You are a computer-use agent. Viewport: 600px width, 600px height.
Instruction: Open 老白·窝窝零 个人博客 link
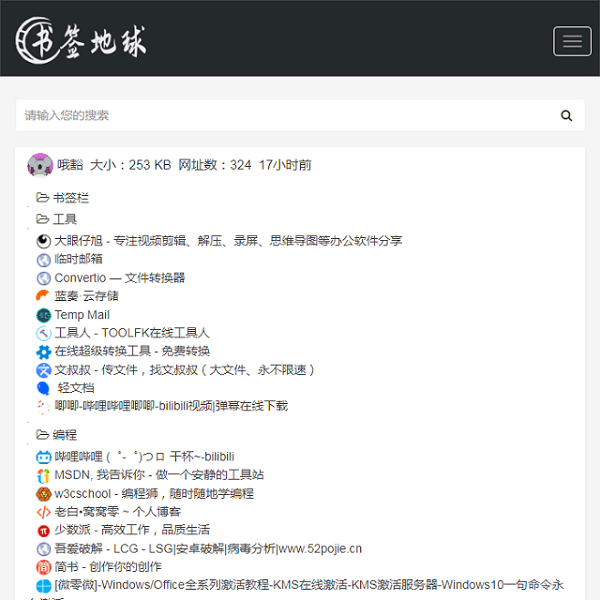[x=117, y=512]
